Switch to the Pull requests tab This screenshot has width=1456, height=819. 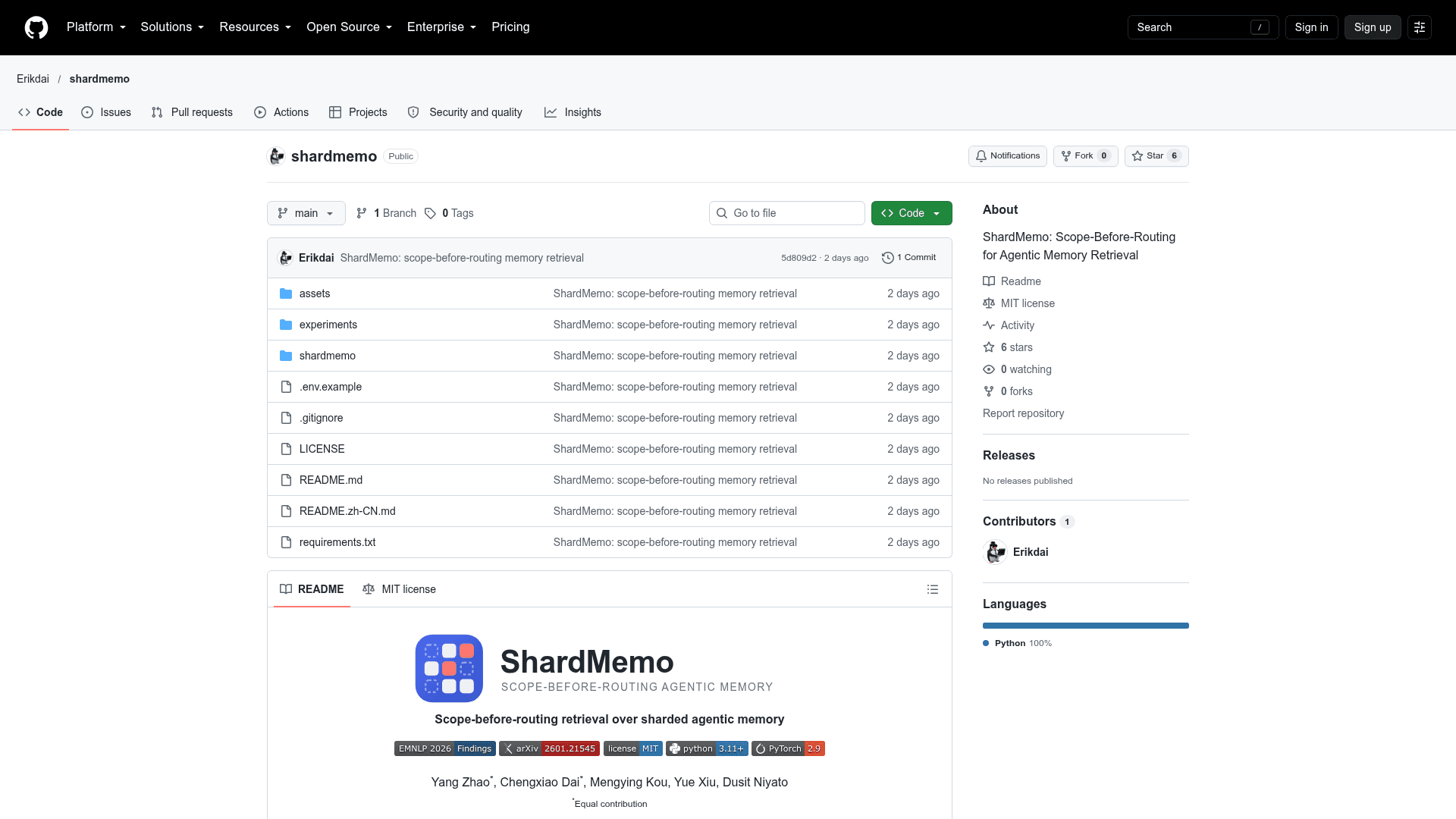point(192,112)
